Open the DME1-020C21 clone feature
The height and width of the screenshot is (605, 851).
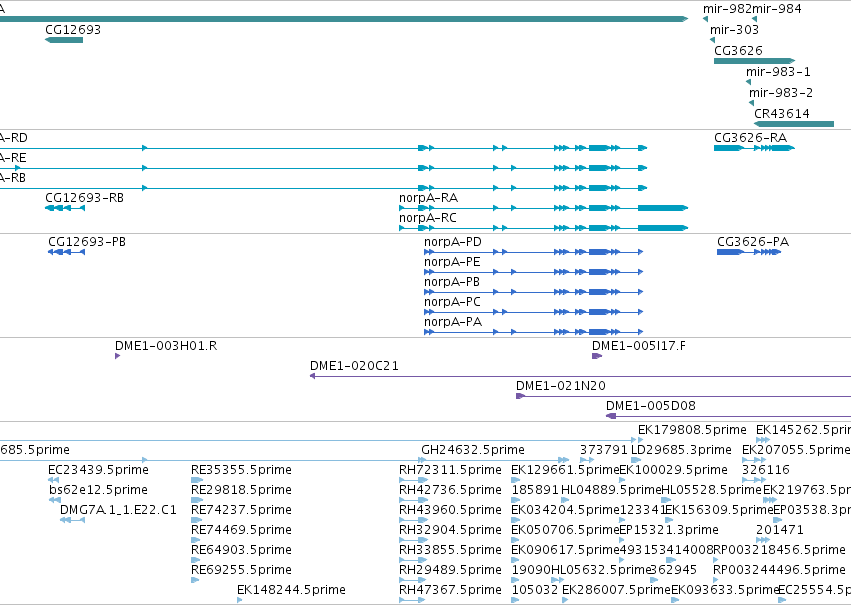(580, 376)
